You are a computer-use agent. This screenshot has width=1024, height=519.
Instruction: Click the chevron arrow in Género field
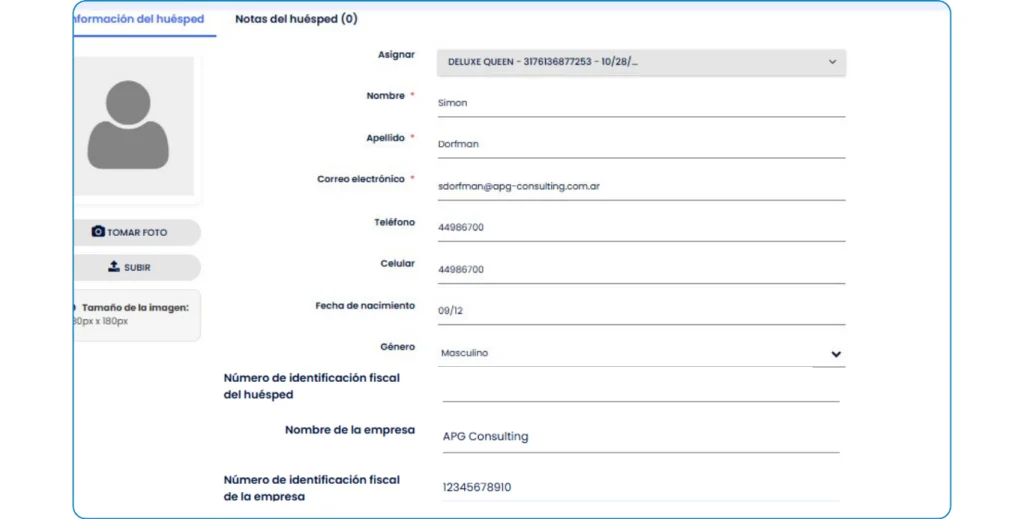(x=835, y=354)
